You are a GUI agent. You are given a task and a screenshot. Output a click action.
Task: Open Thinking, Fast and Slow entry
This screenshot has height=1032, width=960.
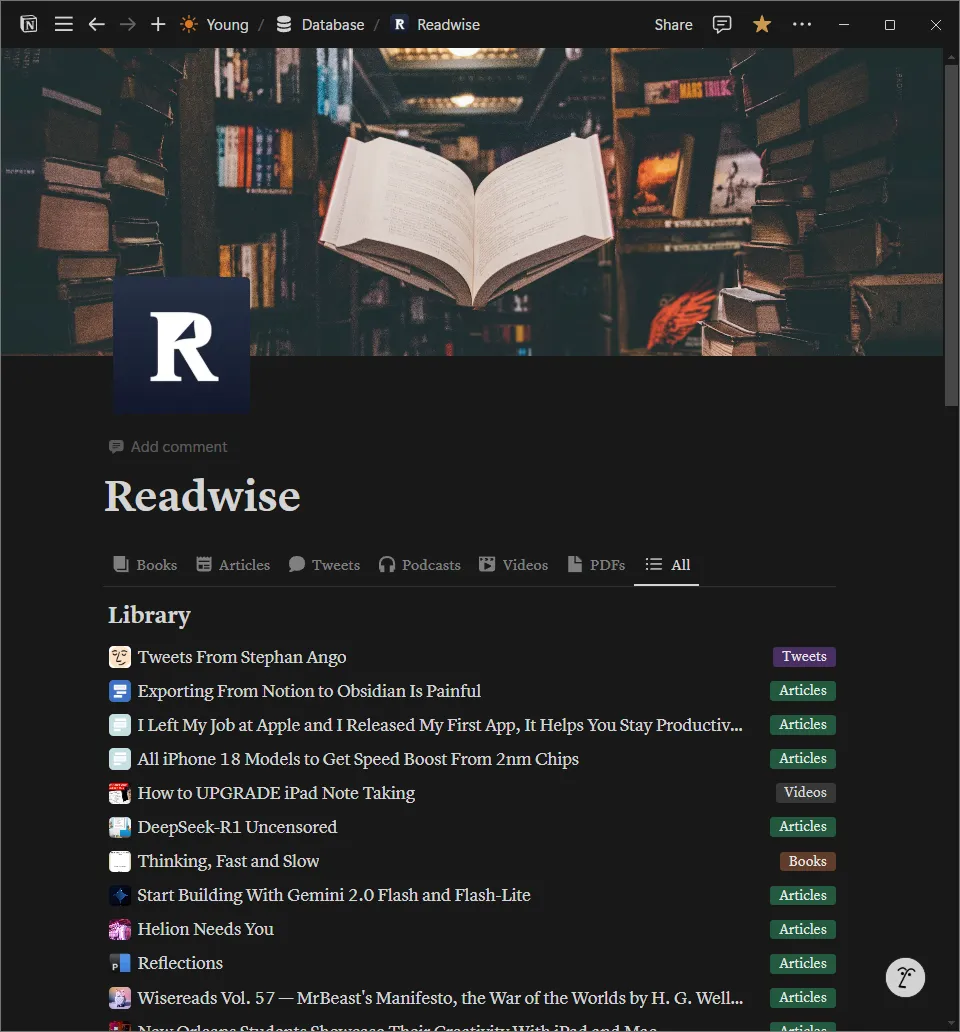pos(228,861)
